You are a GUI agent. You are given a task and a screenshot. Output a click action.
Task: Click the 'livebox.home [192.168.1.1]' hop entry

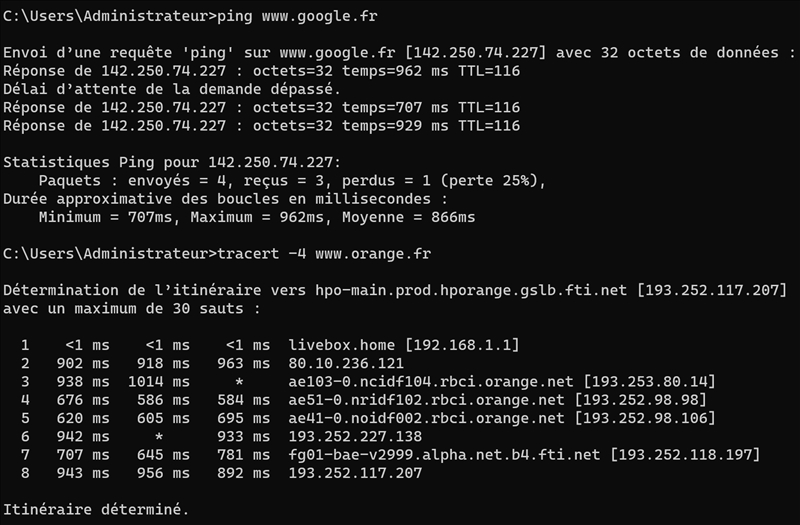pos(403,345)
